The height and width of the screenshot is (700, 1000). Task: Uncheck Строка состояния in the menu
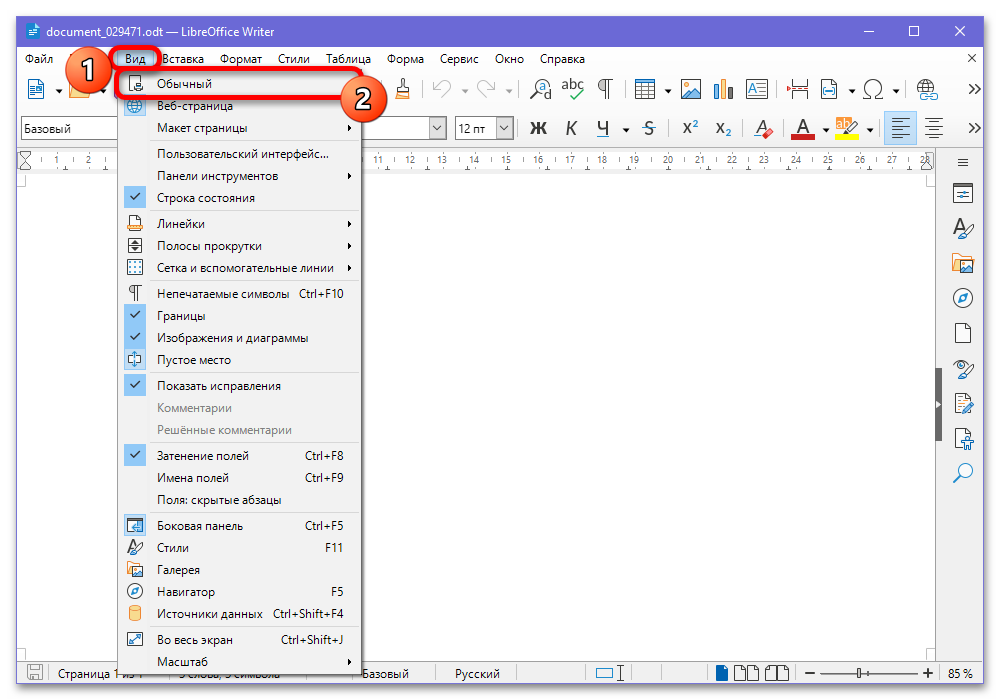coord(239,198)
